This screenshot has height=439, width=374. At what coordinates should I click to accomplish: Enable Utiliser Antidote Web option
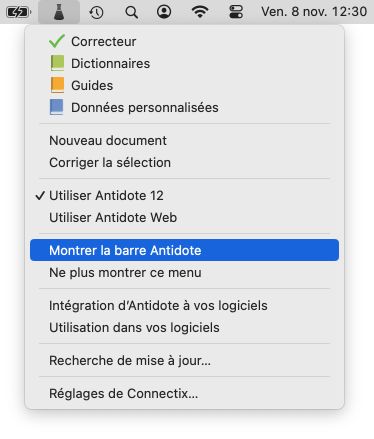[x=184, y=218]
